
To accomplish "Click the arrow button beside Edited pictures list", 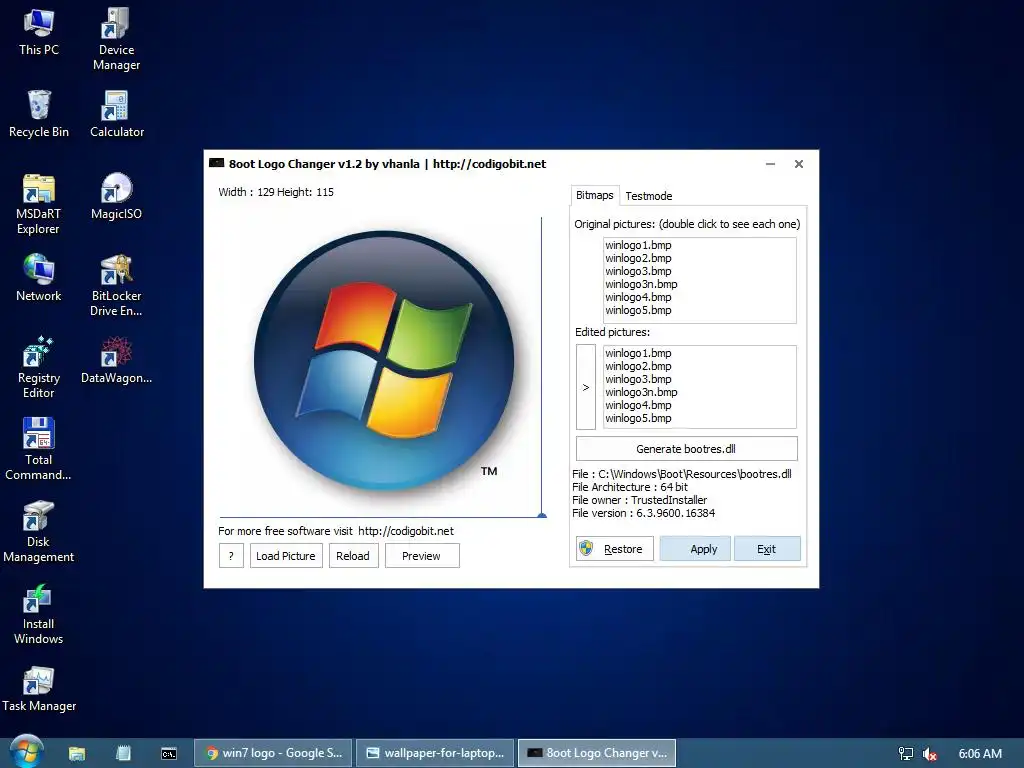I will pyautogui.click(x=586, y=387).
